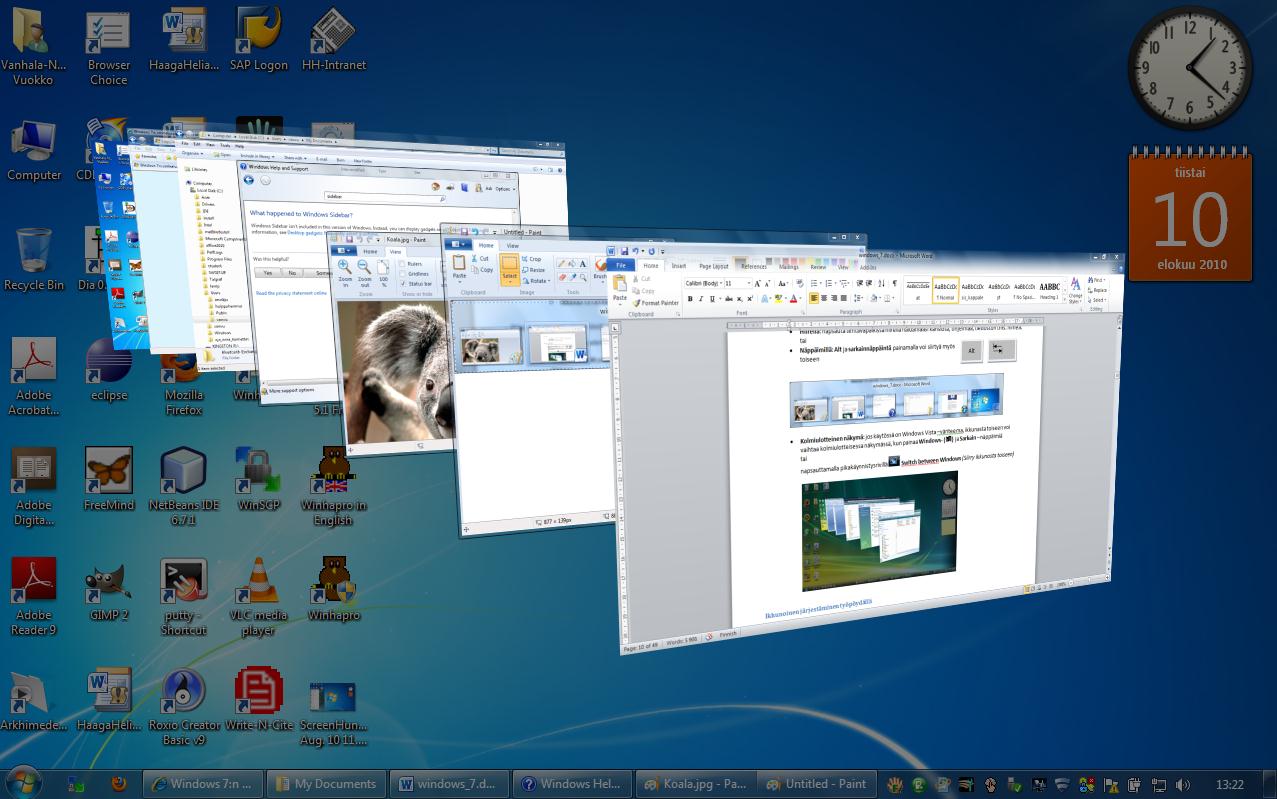Click the Help search field containing 'sidebar'
Viewport: 1277px width, 799px height.
coord(384,197)
